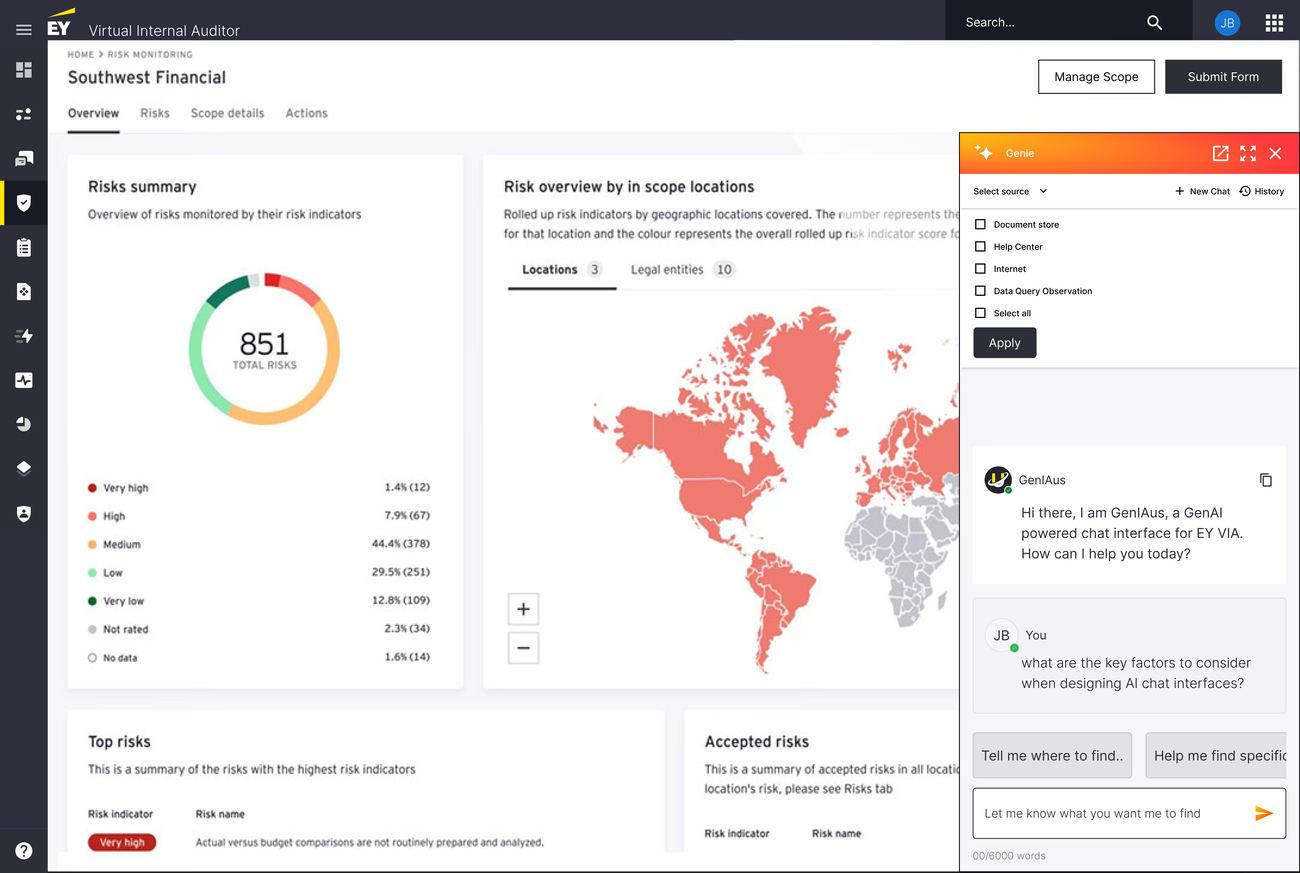The width and height of the screenshot is (1300, 873).
Task: Open Risk Monitoring breadcrumb link
Action: [x=150, y=55]
